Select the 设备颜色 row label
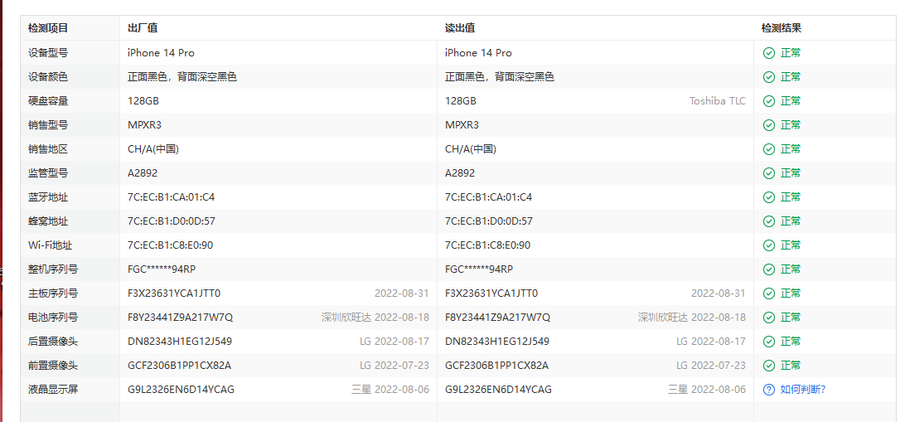The width and height of the screenshot is (900, 422). (48, 77)
